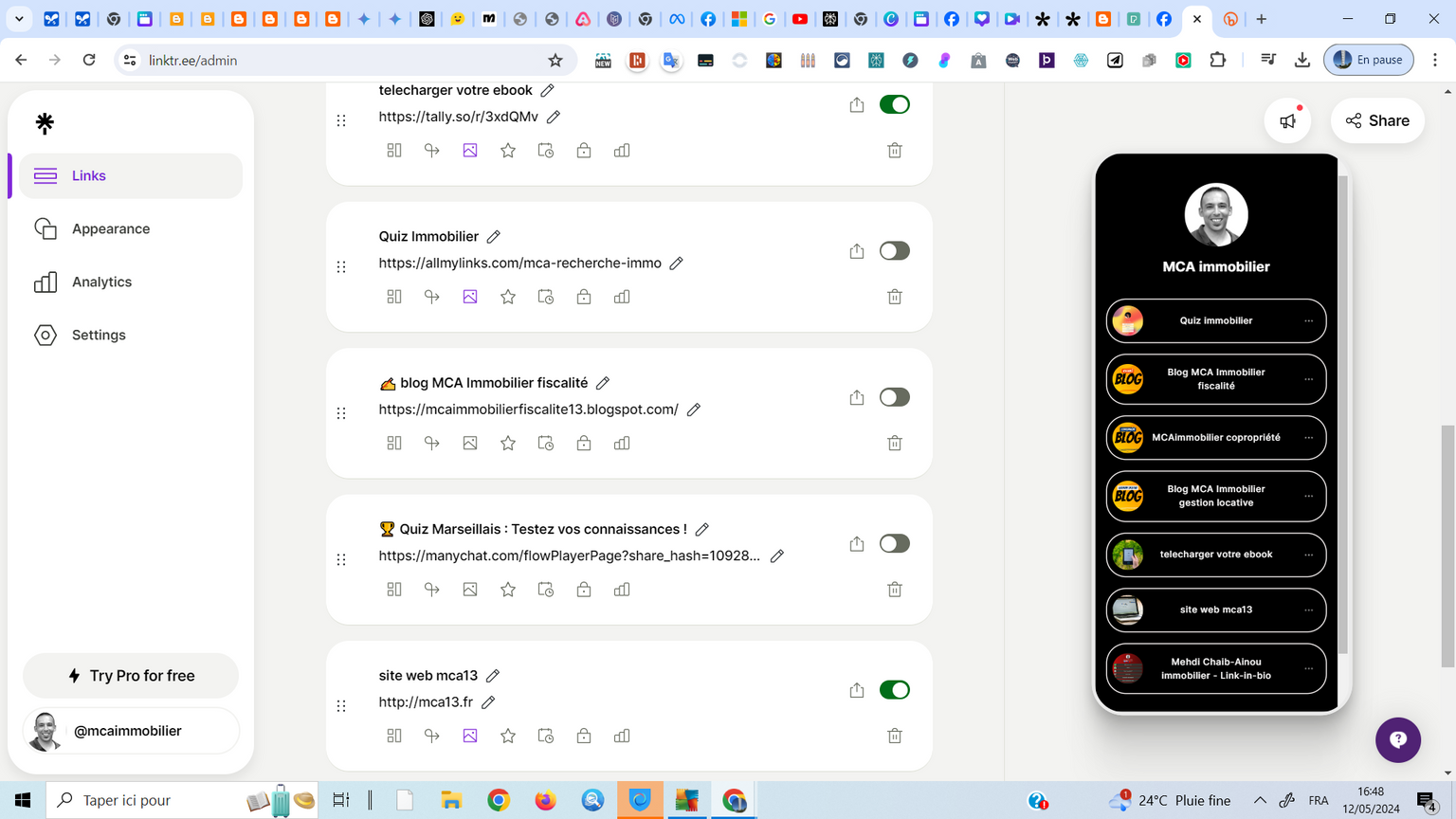The height and width of the screenshot is (819, 1456).
Task: Edit the tally.so URL pencil icon
Action: click(x=554, y=117)
